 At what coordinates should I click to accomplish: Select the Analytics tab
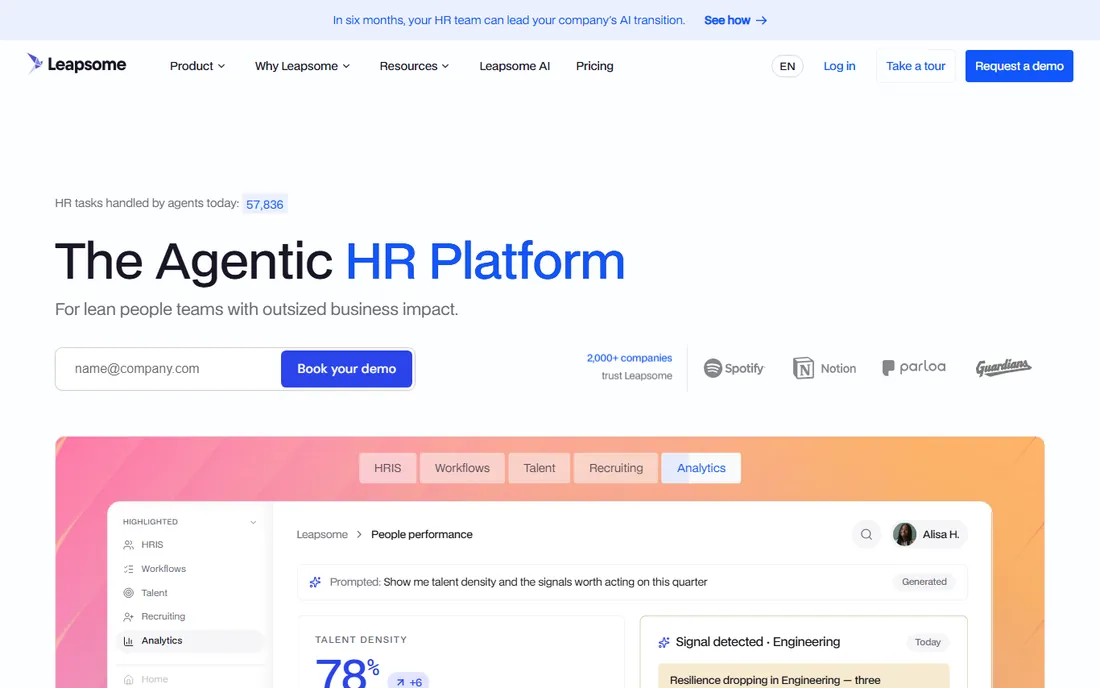tap(701, 468)
